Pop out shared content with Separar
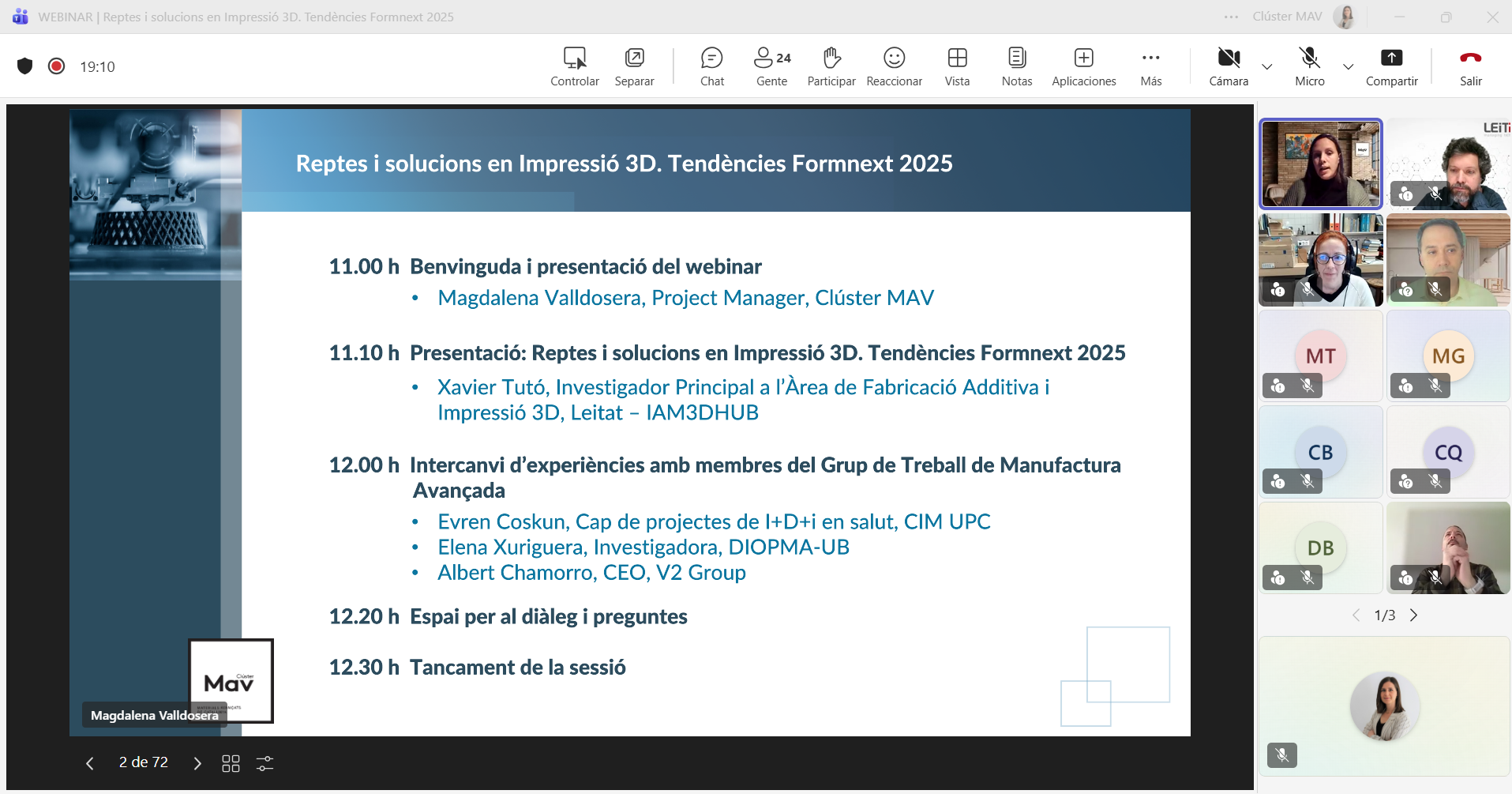This screenshot has width=1512, height=794. pos(634,66)
